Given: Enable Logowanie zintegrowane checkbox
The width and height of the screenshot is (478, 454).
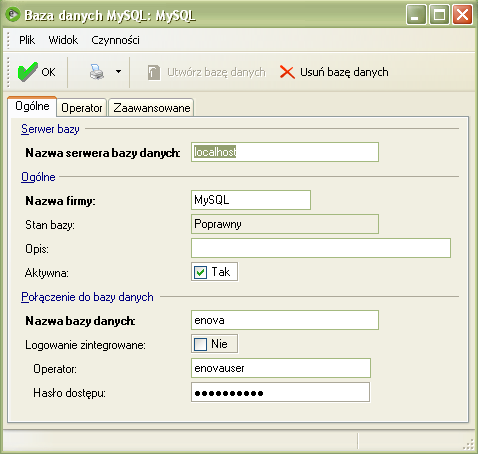Looking at the screenshot, I should coord(200,344).
